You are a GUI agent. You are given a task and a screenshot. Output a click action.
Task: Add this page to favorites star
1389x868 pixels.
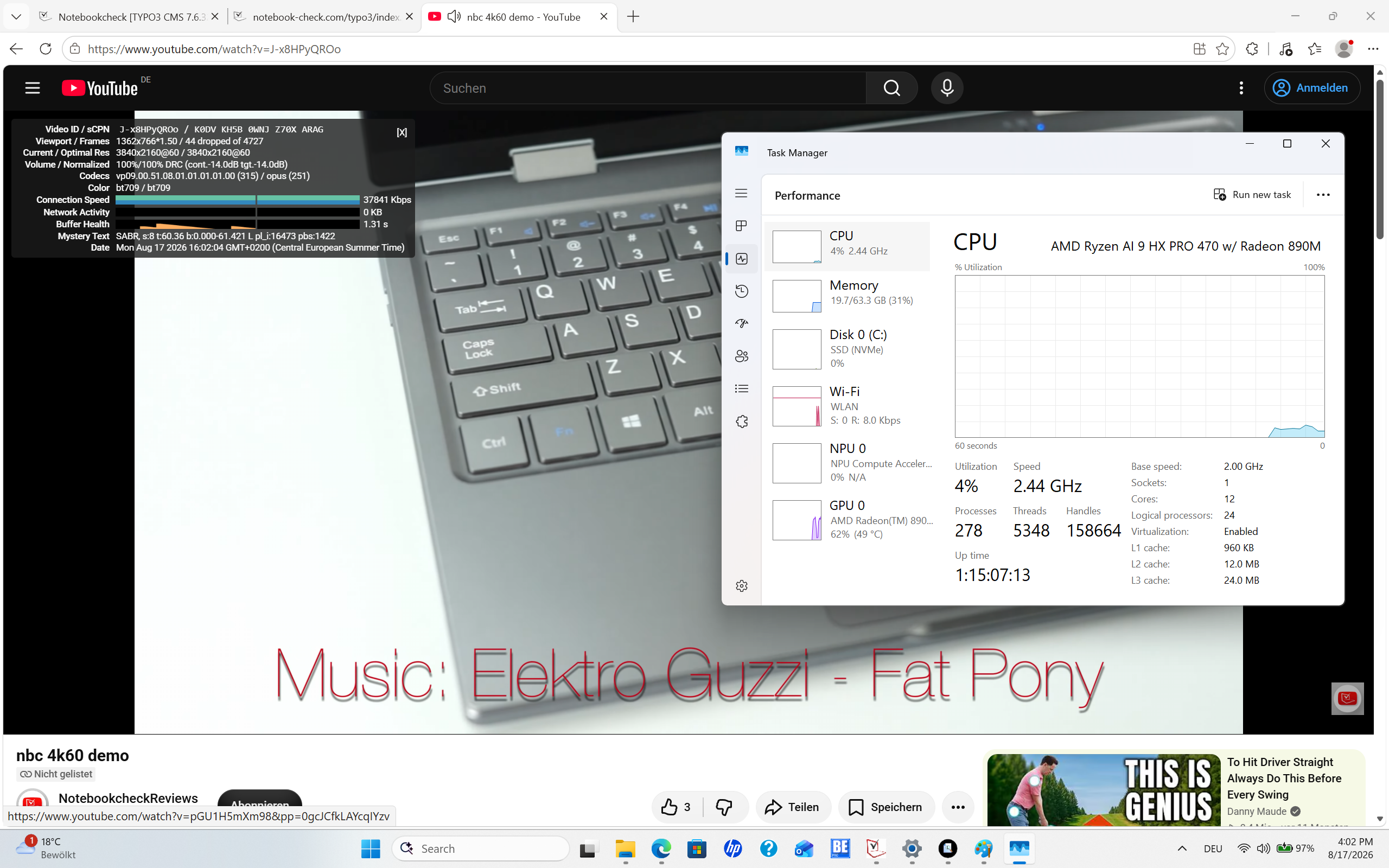tap(1222, 49)
